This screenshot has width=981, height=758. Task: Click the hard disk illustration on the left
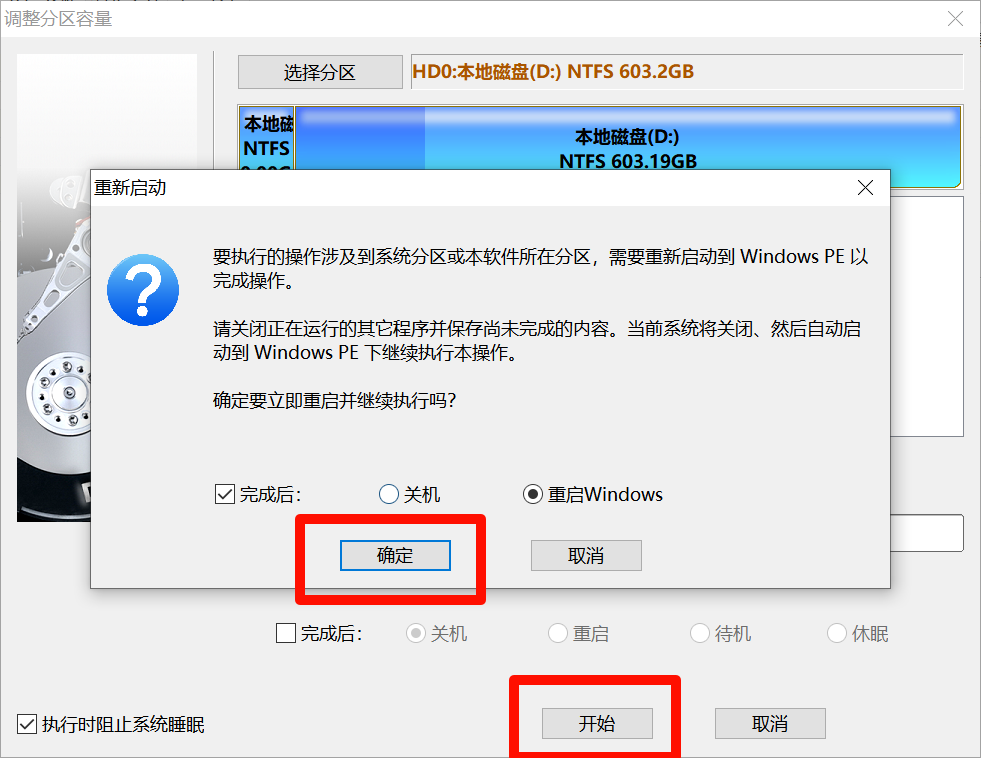pos(55,380)
